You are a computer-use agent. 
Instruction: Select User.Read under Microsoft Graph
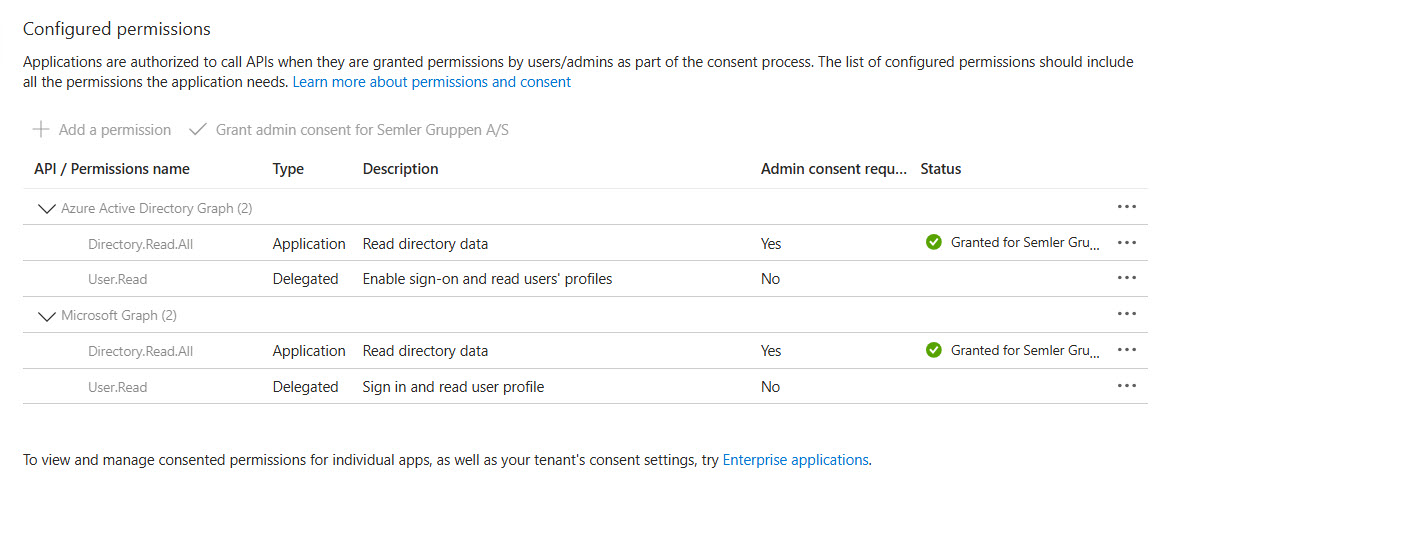click(117, 388)
